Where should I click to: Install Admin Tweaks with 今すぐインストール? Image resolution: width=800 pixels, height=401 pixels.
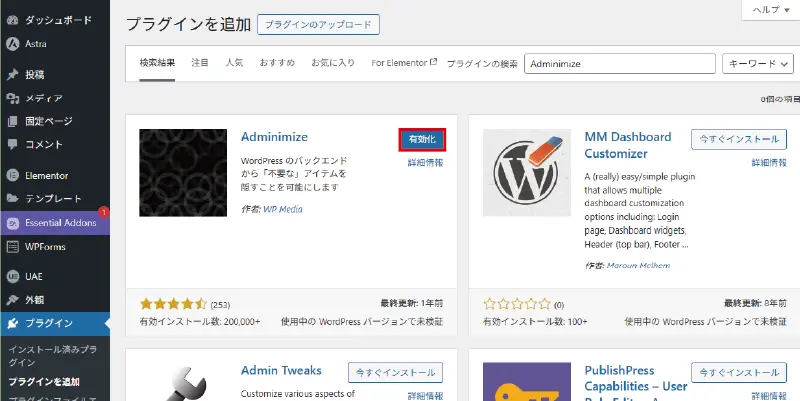[395, 373]
